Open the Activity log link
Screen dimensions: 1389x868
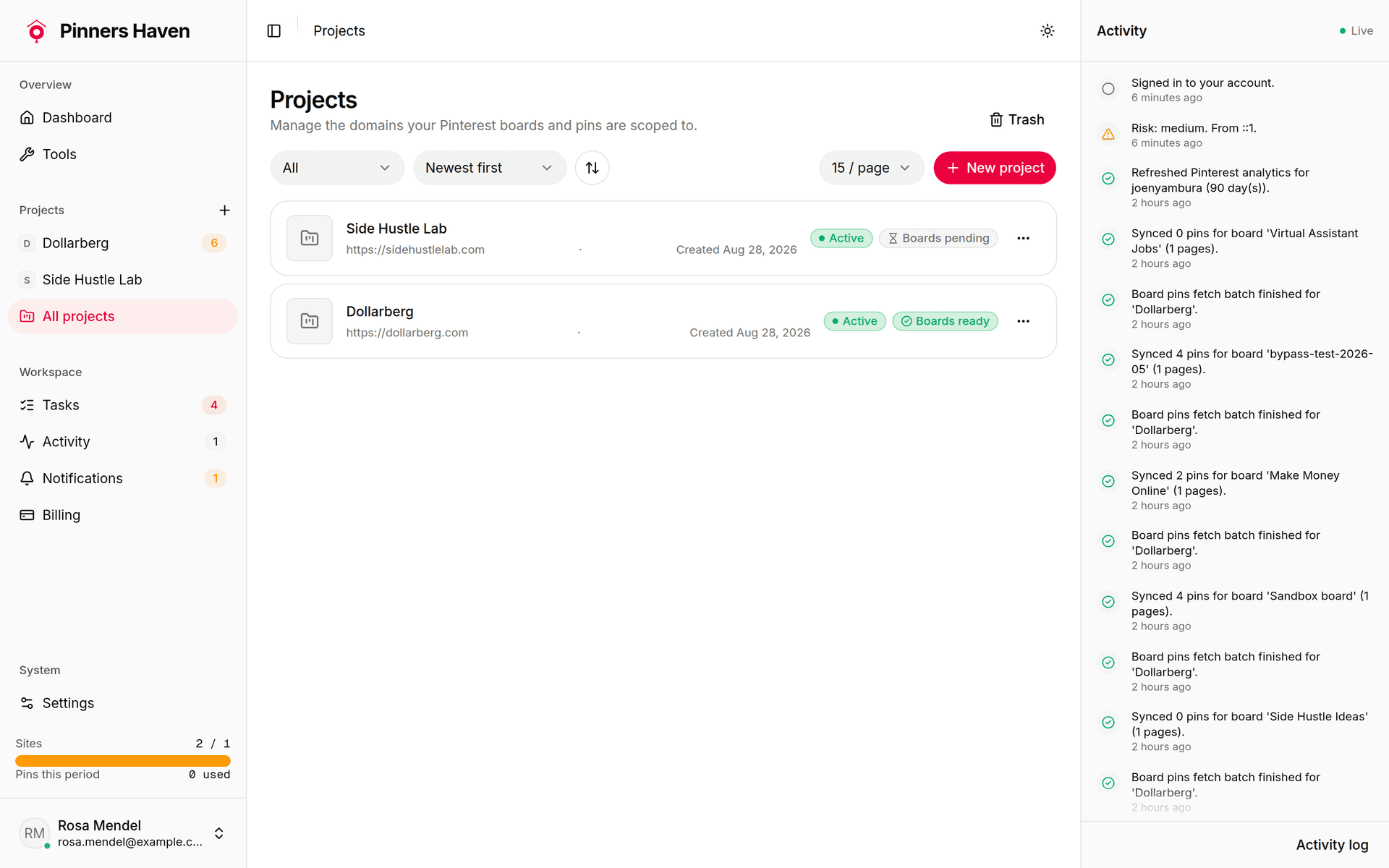[x=1332, y=845]
